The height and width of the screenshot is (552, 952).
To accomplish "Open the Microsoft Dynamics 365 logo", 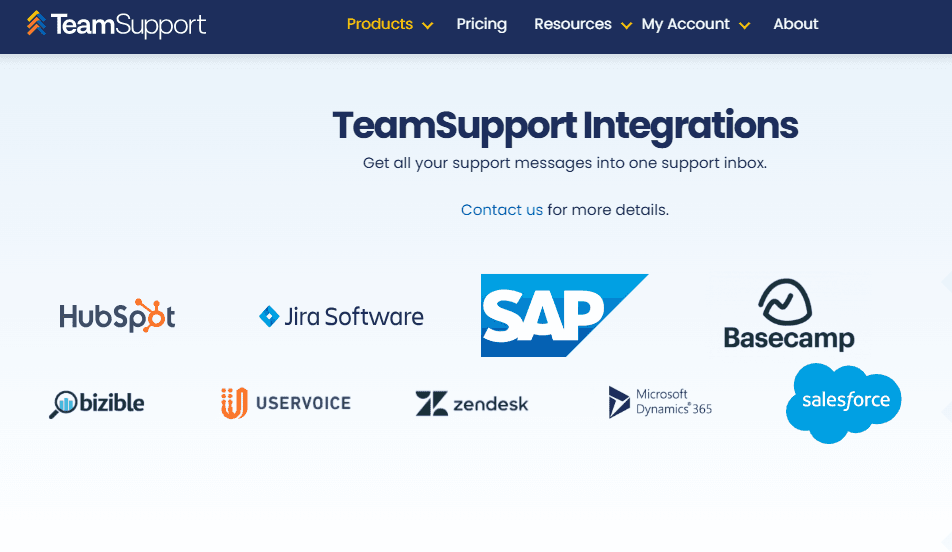I will tap(660, 402).
